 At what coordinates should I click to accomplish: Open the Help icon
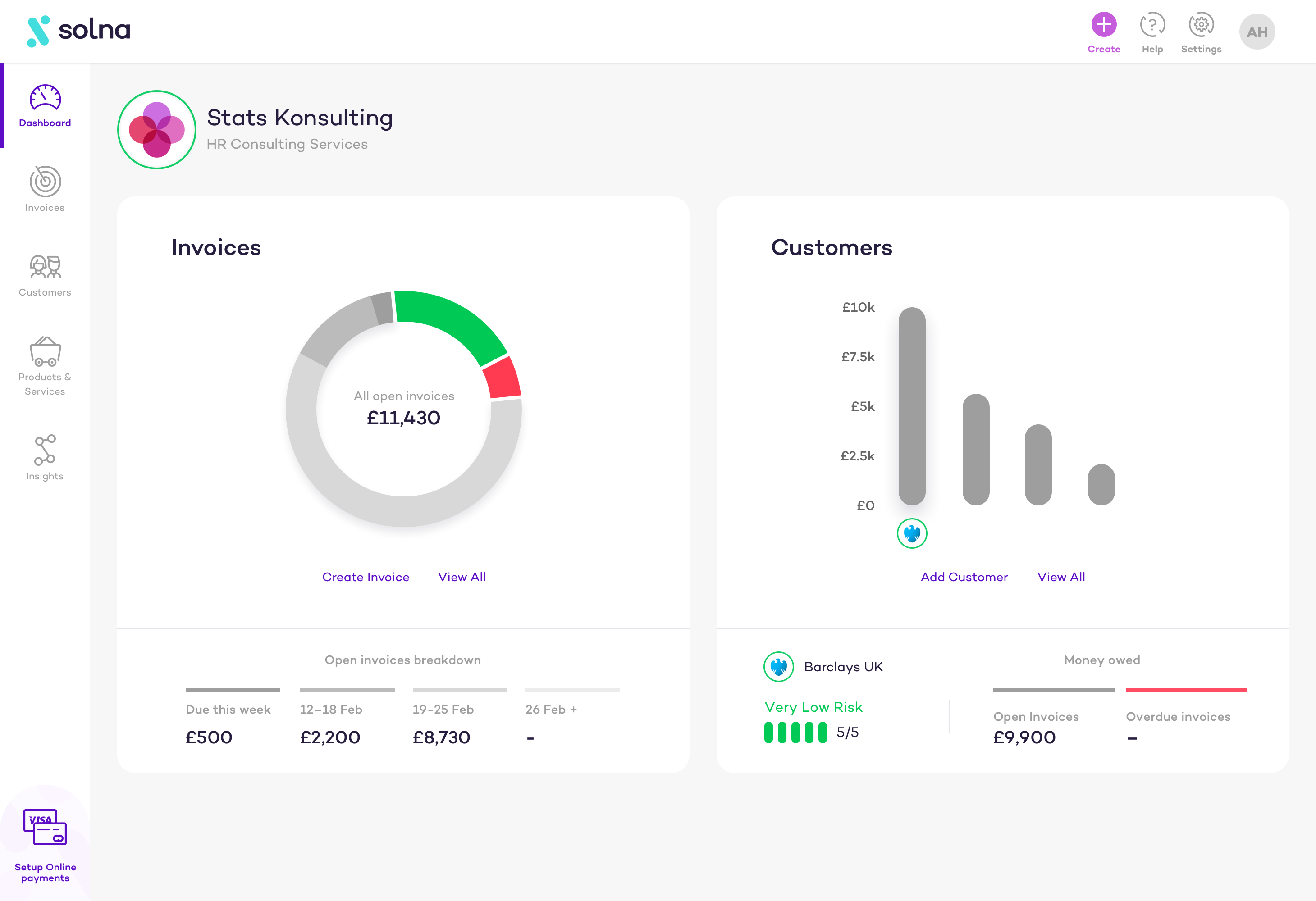[1152, 25]
